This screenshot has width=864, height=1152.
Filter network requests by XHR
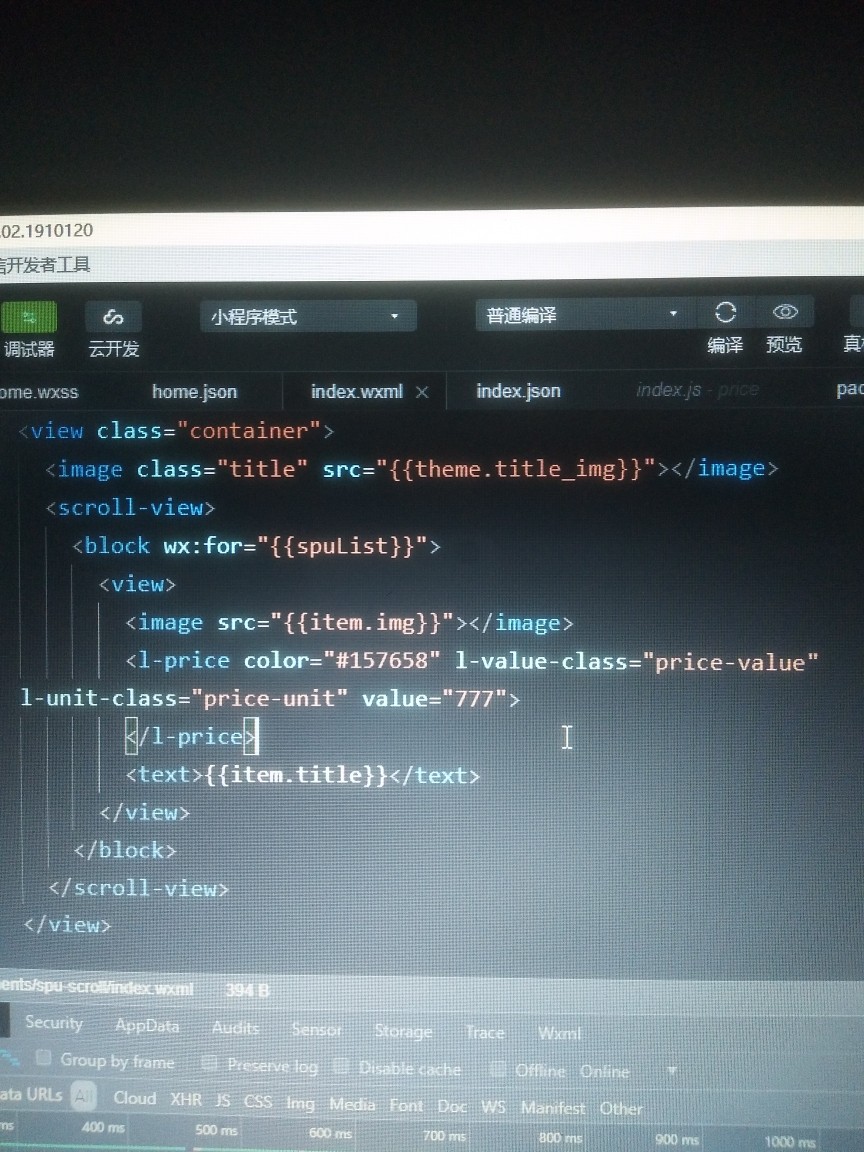pyautogui.click(x=186, y=1099)
